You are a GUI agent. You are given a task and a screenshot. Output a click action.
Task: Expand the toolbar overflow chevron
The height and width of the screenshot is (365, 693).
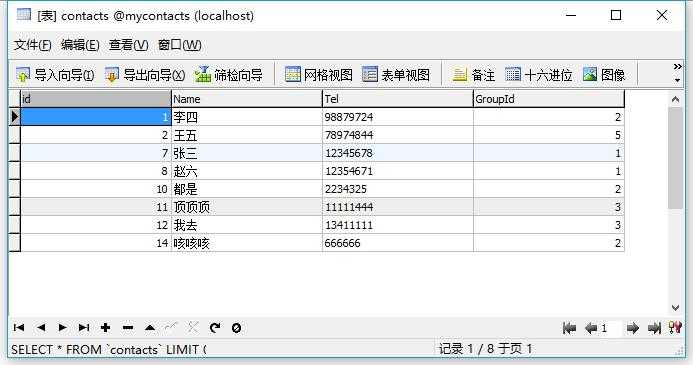pos(677,66)
